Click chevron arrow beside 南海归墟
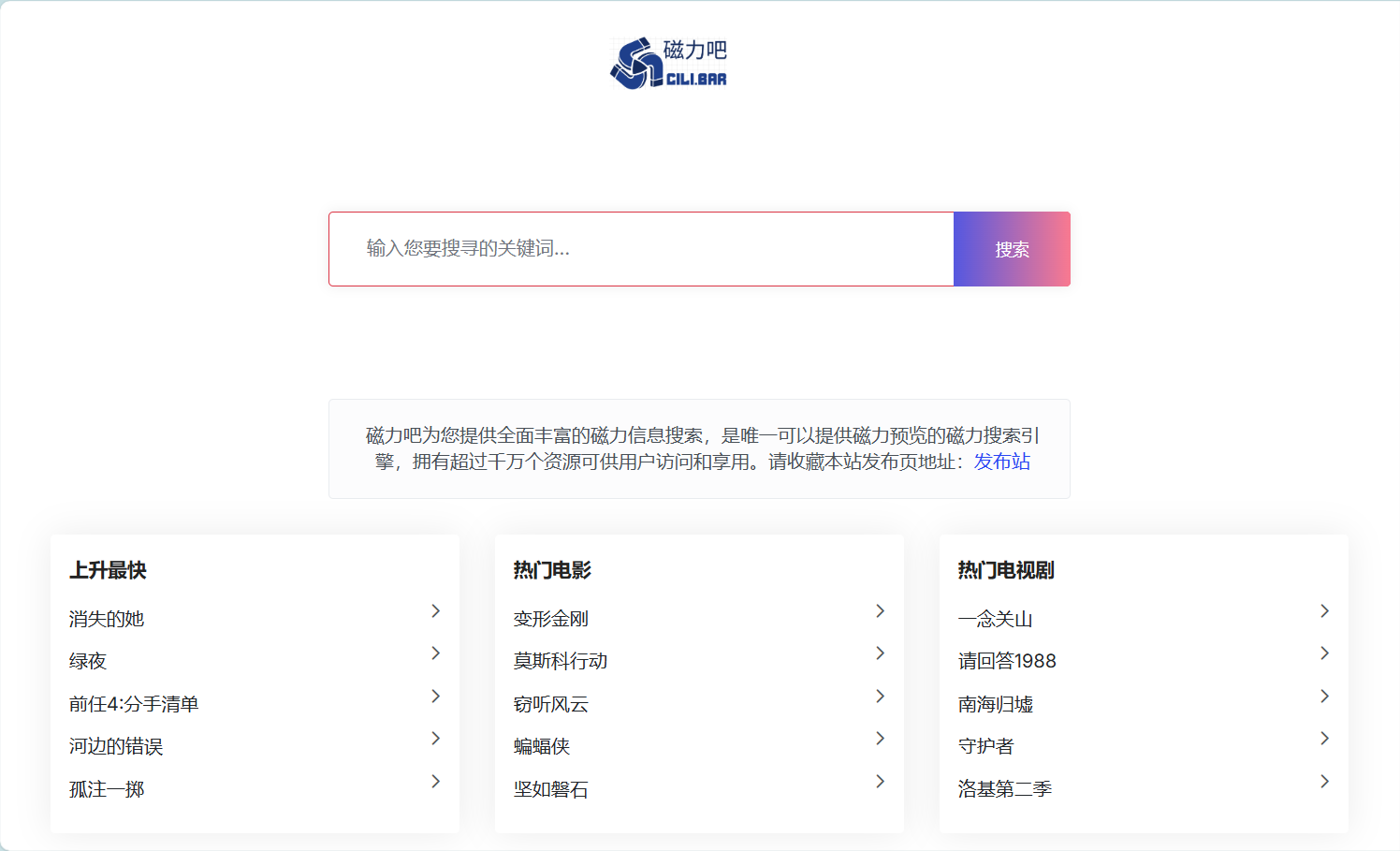 1324,697
